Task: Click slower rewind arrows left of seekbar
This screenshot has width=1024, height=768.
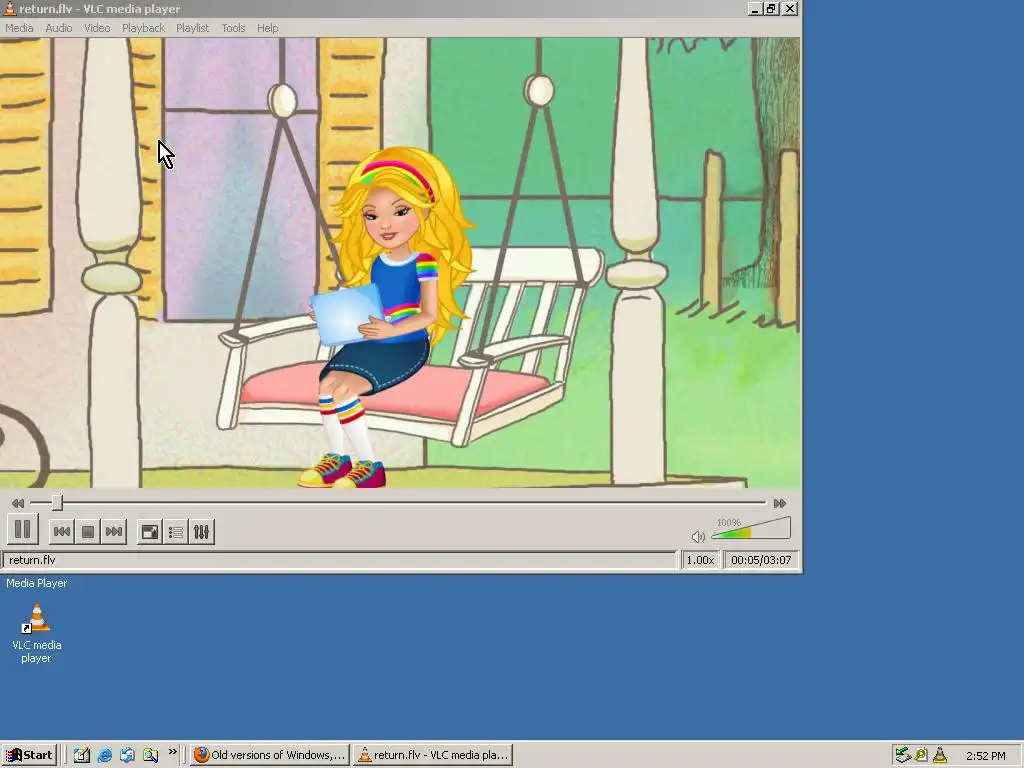Action: (18, 503)
